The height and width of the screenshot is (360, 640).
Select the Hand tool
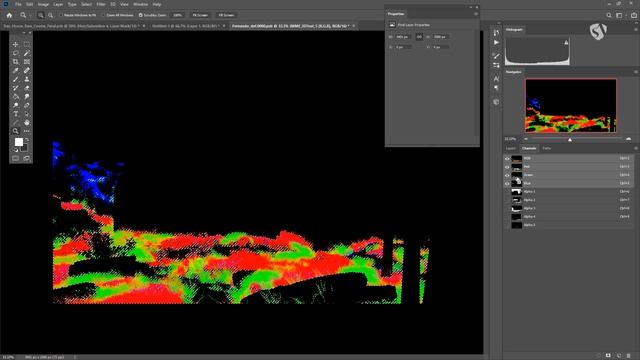27,122
